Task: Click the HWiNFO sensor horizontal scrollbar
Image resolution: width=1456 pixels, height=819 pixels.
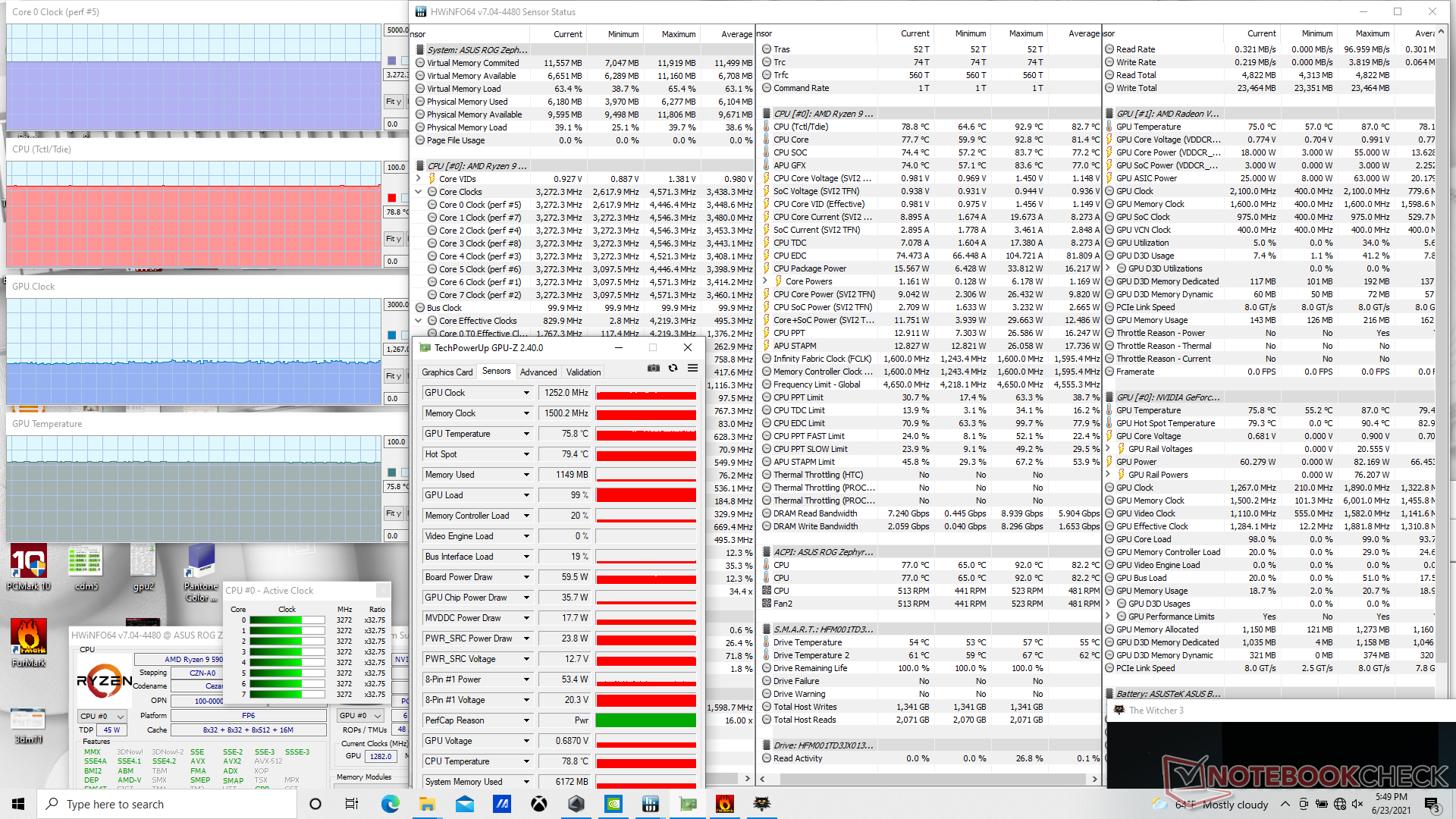Action: coord(928,779)
